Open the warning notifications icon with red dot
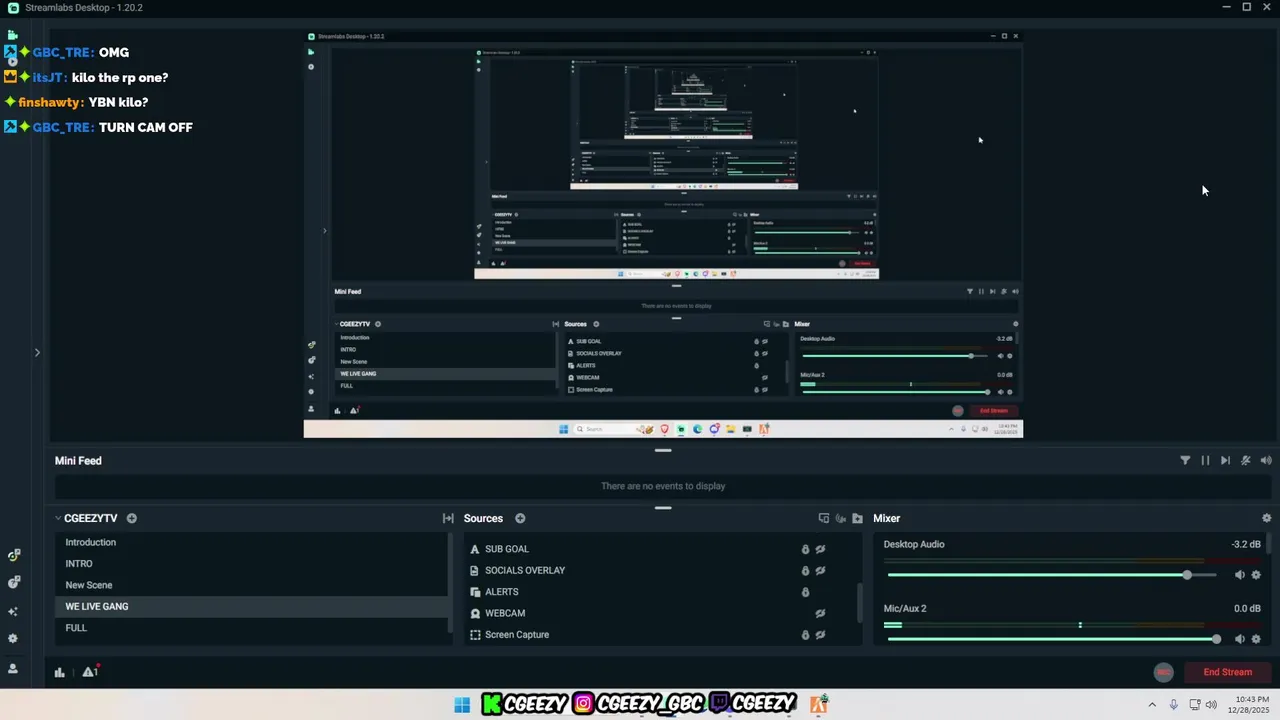This screenshot has width=1280, height=720. click(x=90, y=672)
